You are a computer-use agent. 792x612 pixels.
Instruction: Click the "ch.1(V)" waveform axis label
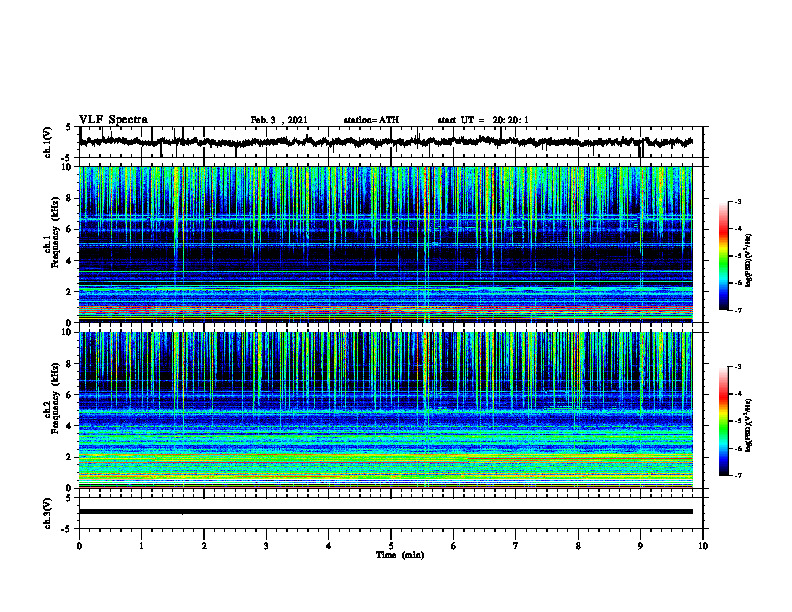click(x=48, y=142)
